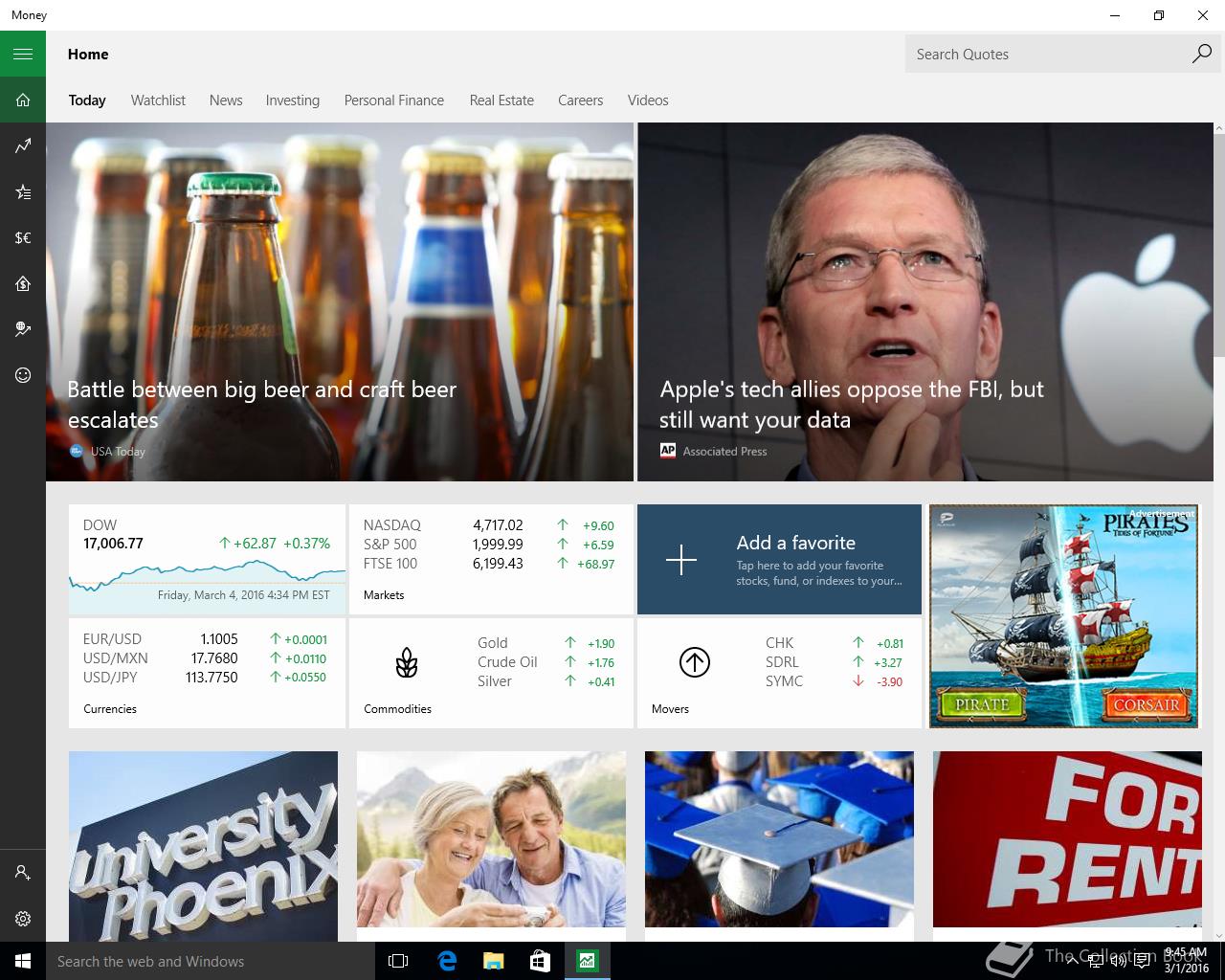Open Task View on the taskbar
This screenshot has height=980, width=1225.
click(398, 961)
